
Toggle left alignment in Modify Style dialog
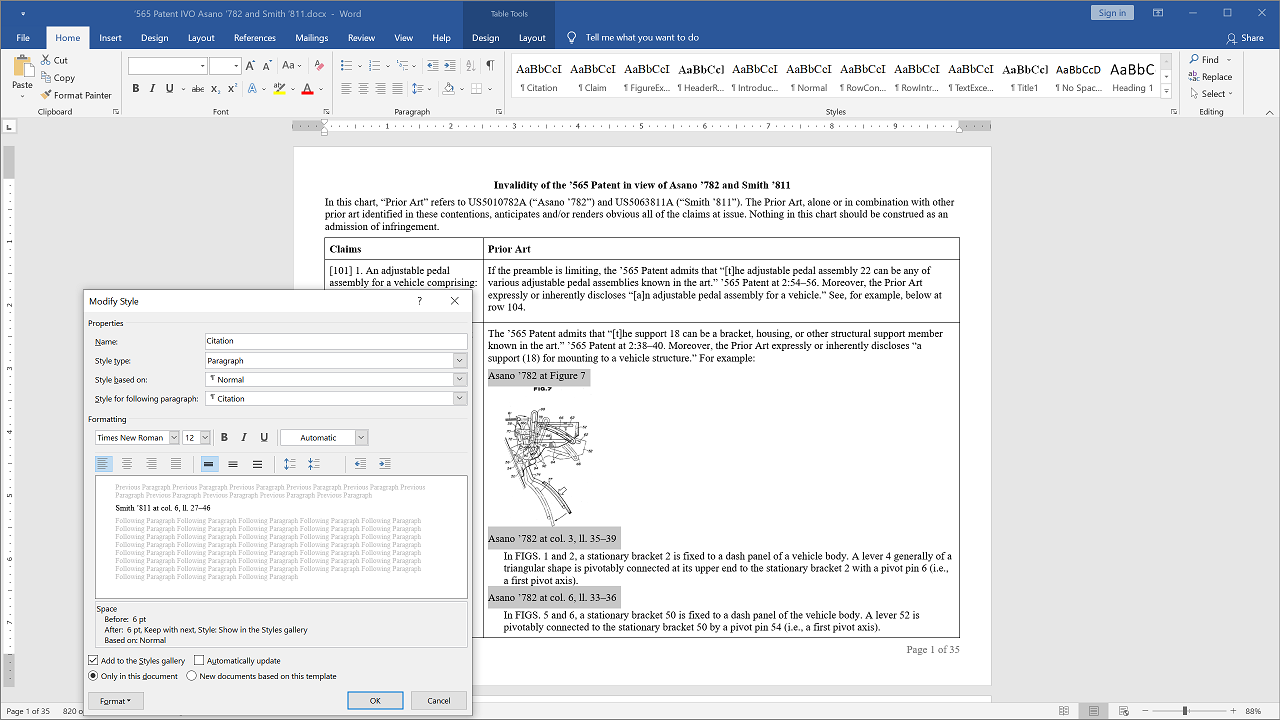(x=103, y=464)
